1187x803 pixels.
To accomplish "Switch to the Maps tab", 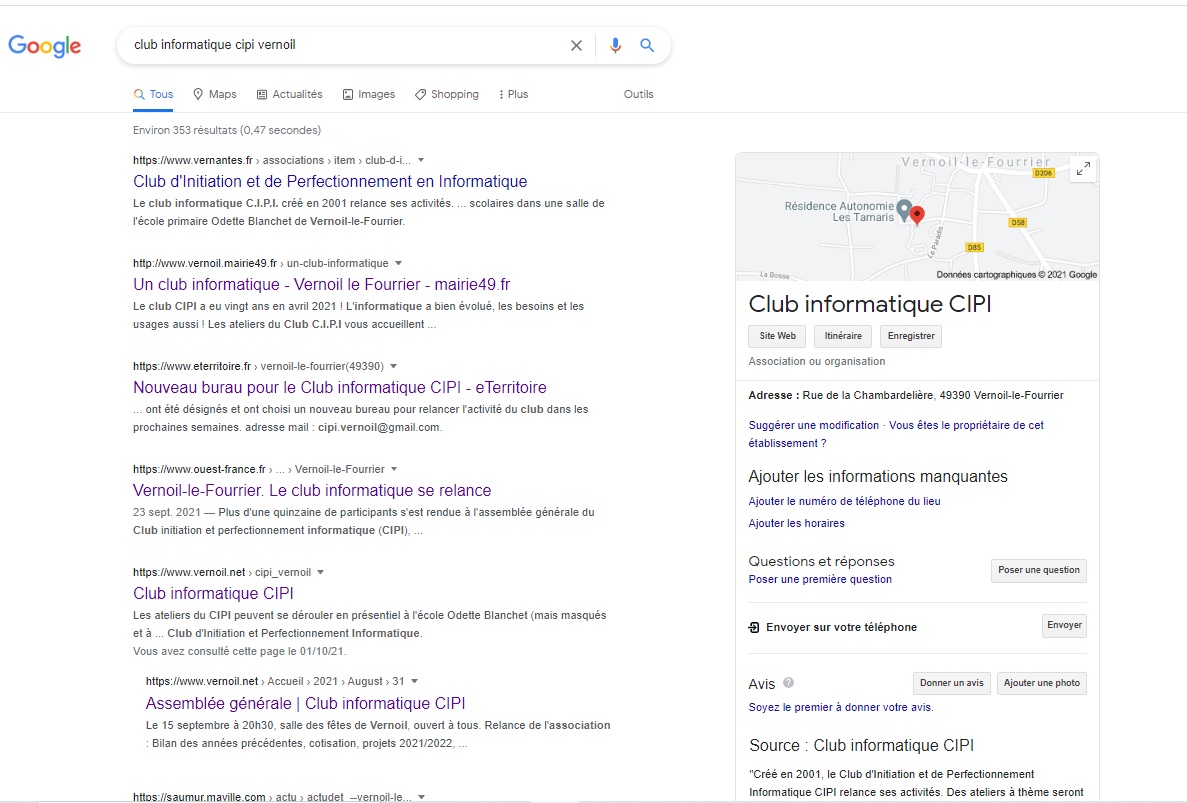I will (215, 95).
